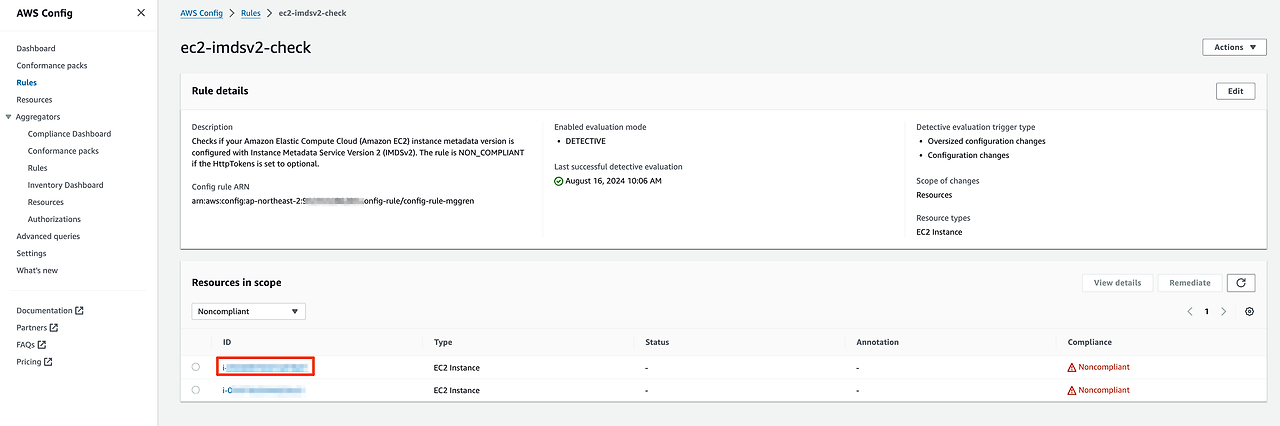Open Compliance Dashboard under Aggregators
Image resolution: width=1280 pixels, height=426 pixels.
69,134
